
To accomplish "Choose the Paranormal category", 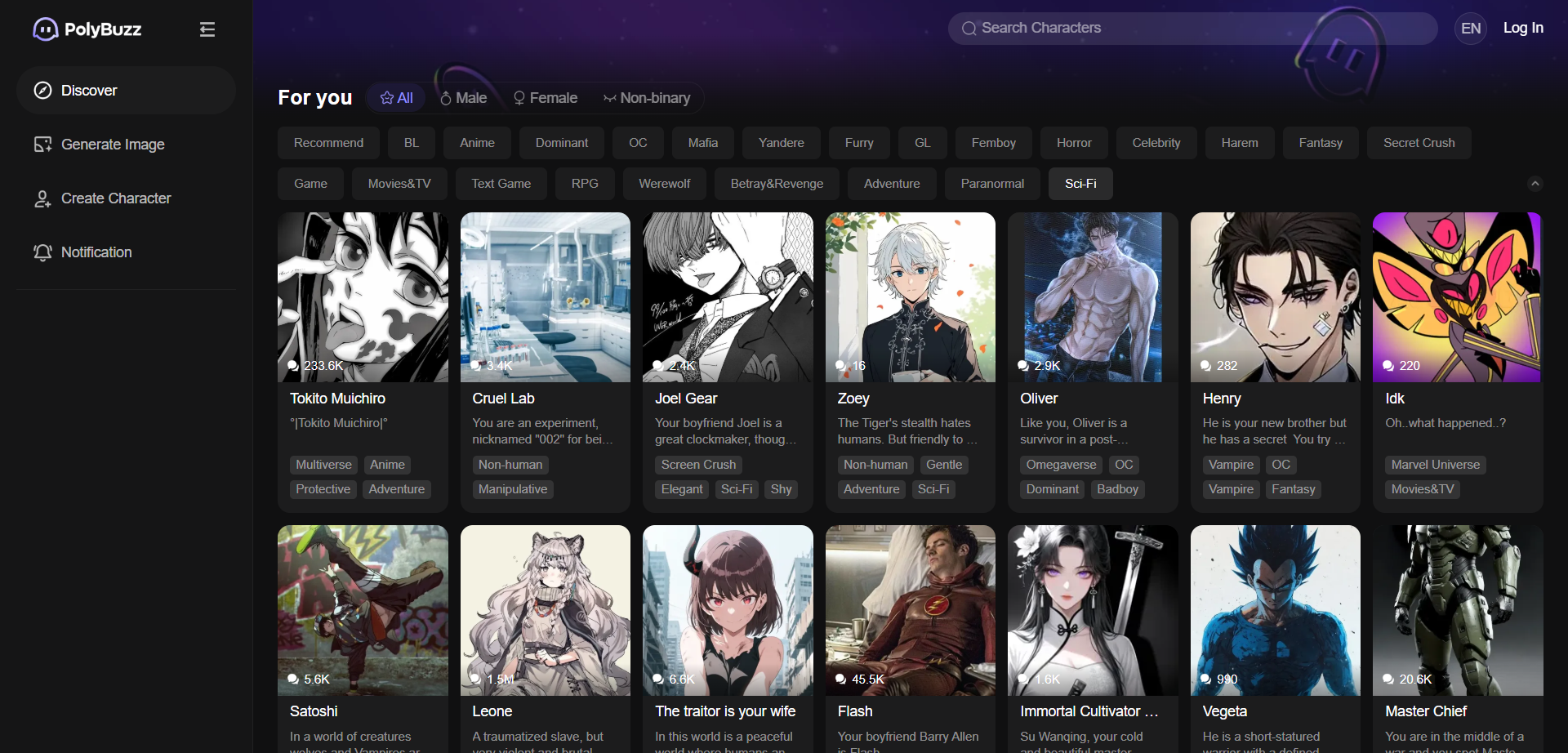I will coord(992,184).
